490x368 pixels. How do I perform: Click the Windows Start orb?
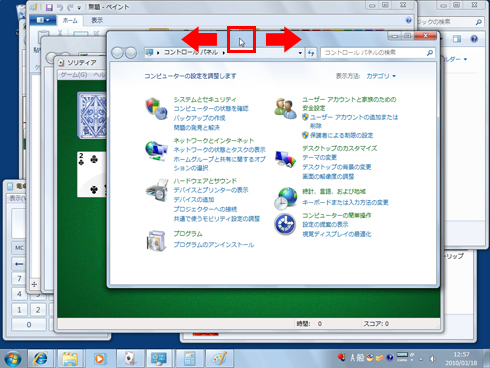point(12,359)
